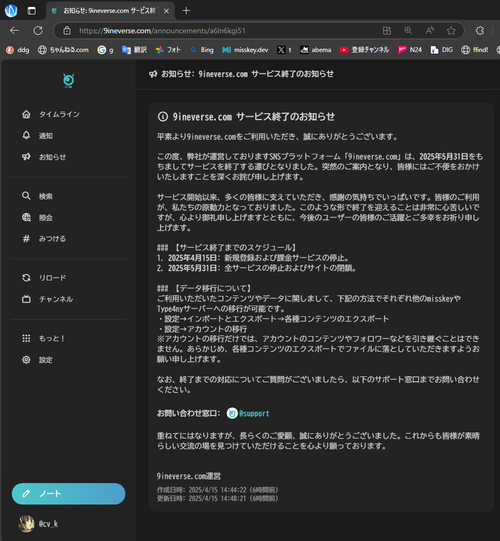The width and height of the screenshot is (500, 541).
Task: Click the @cv_k profile avatar
Action: pyautogui.click(x=26, y=524)
